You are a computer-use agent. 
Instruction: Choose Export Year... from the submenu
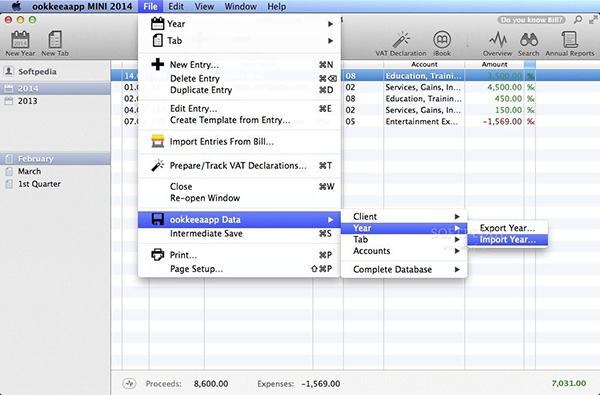click(507, 228)
